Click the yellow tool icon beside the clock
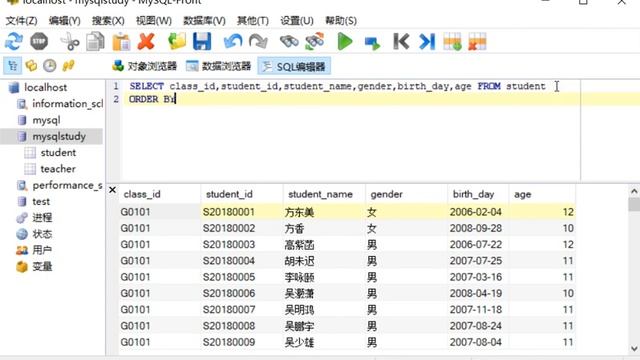Image resolution: width=640 pixels, height=360 pixels. click(68, 66)
